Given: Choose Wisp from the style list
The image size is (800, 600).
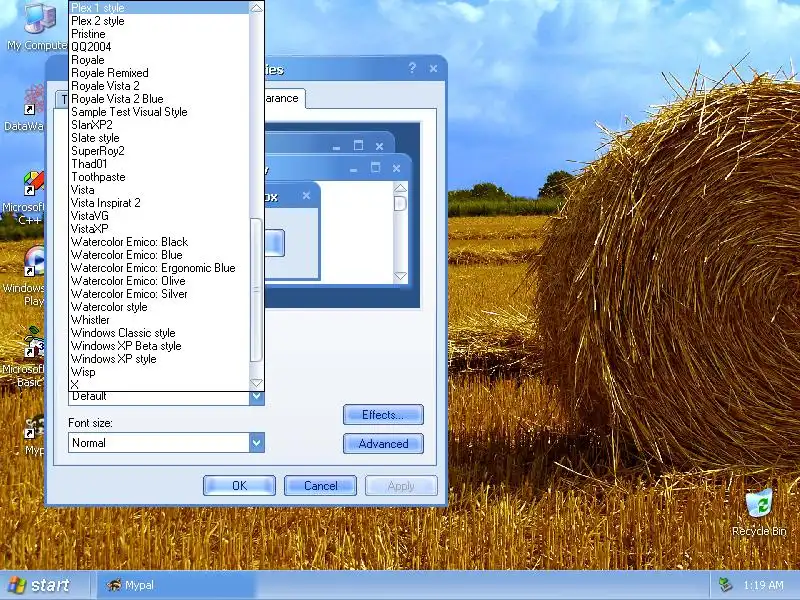Looking at the screenshot, I should click(x=159, y=372).
